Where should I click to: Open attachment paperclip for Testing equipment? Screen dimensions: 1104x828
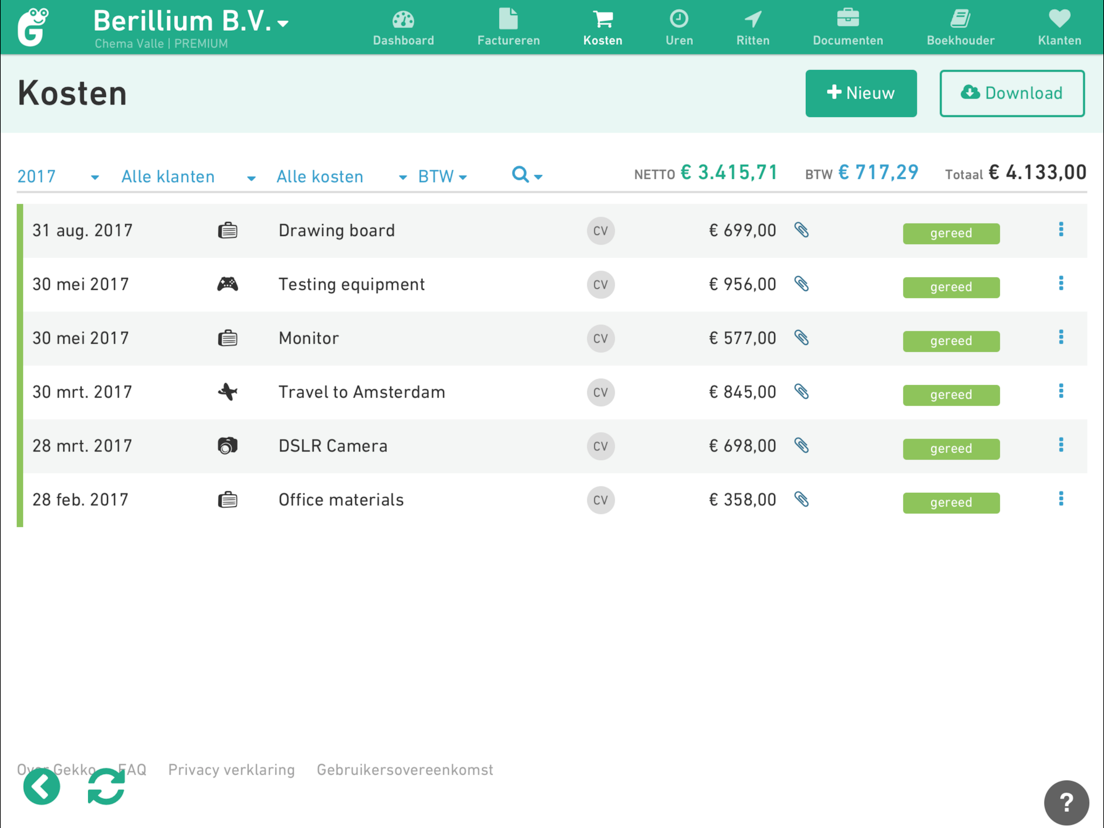click(801, 284)
